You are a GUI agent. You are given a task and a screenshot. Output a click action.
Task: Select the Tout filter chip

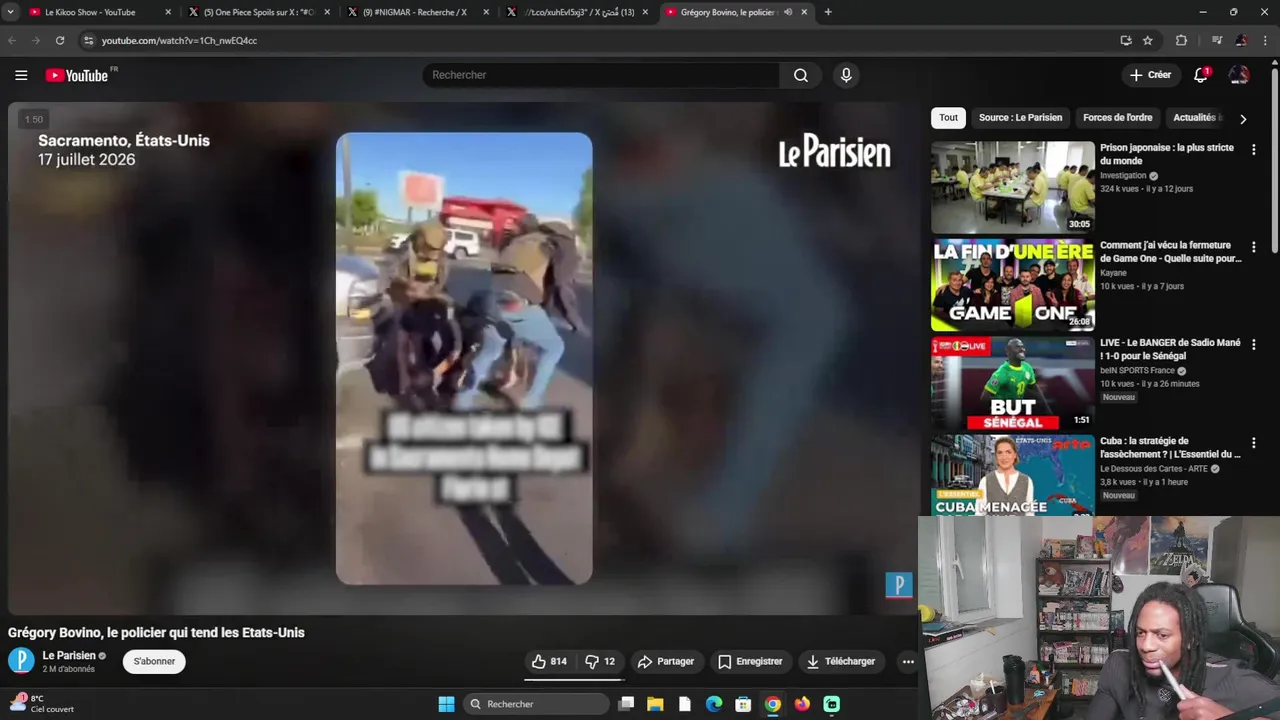(x=948, y=118)
